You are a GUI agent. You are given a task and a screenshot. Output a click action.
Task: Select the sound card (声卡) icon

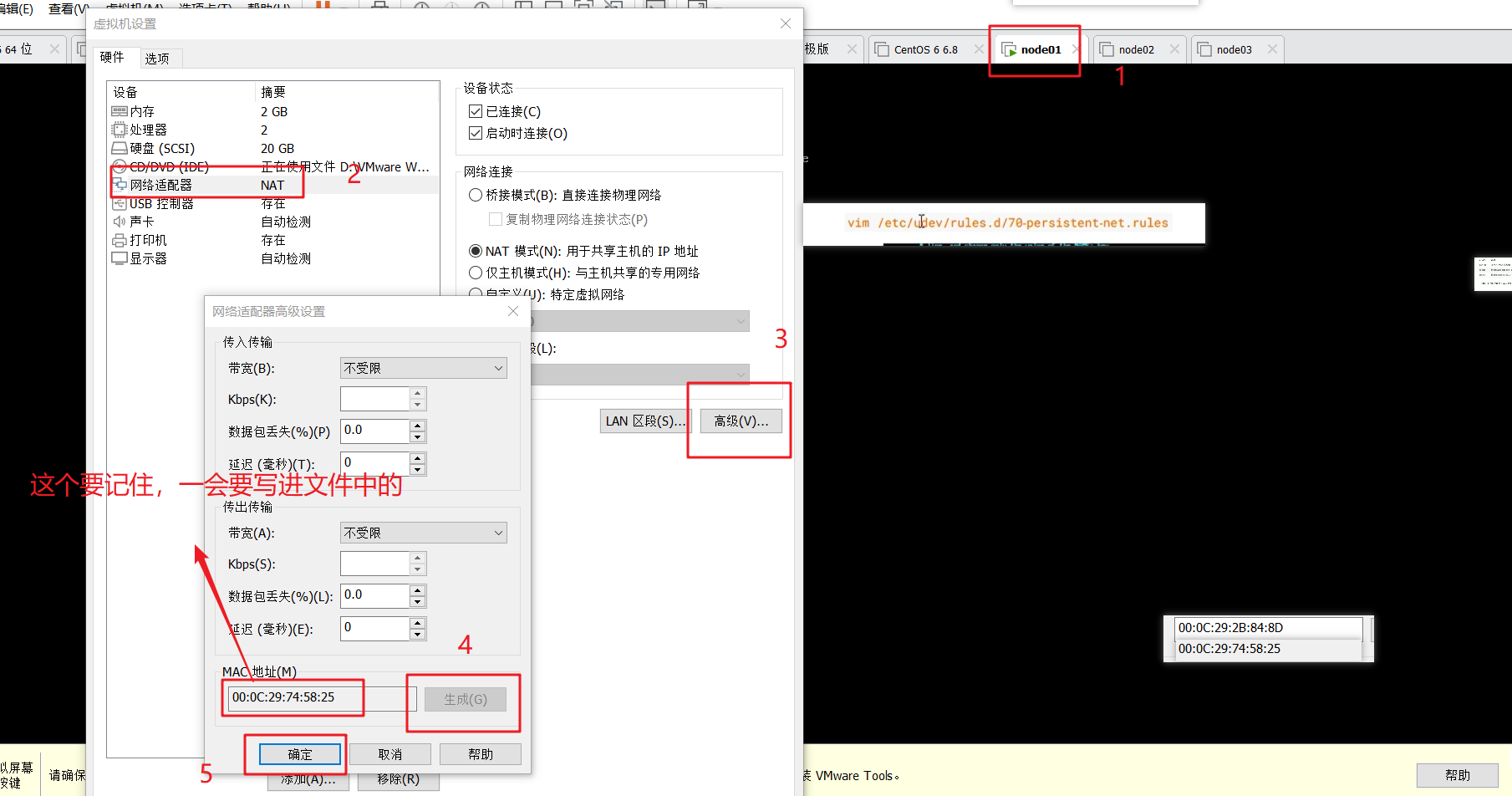pos(120,222)
